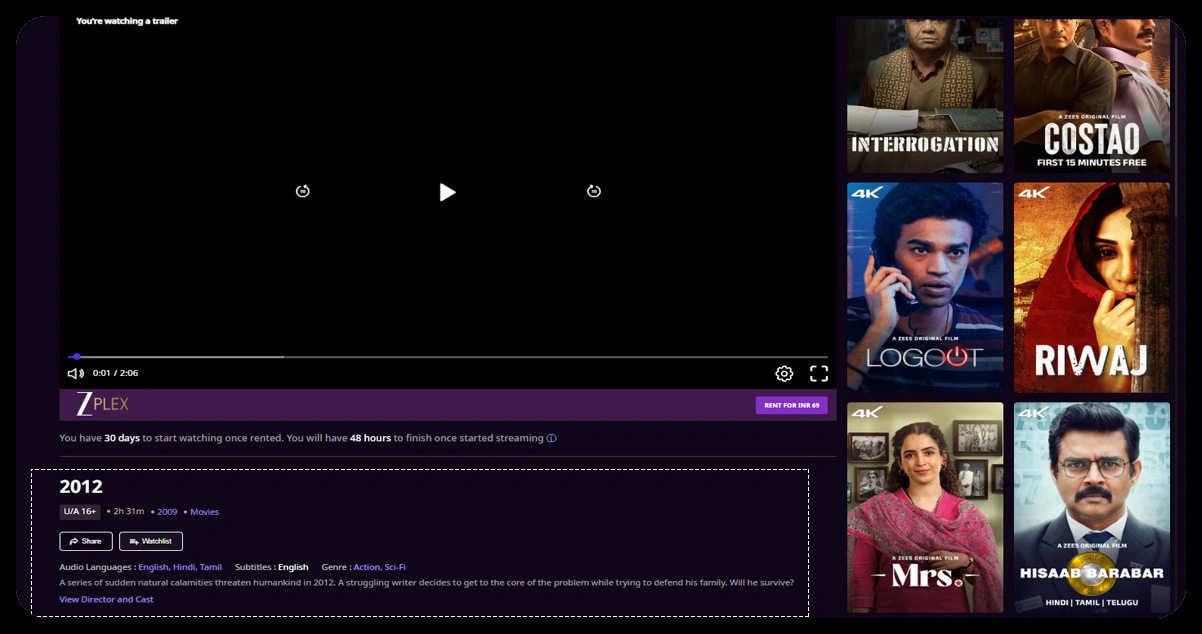
Task: Open the Costao movie poster
Action: click(x=1091, y=95)
